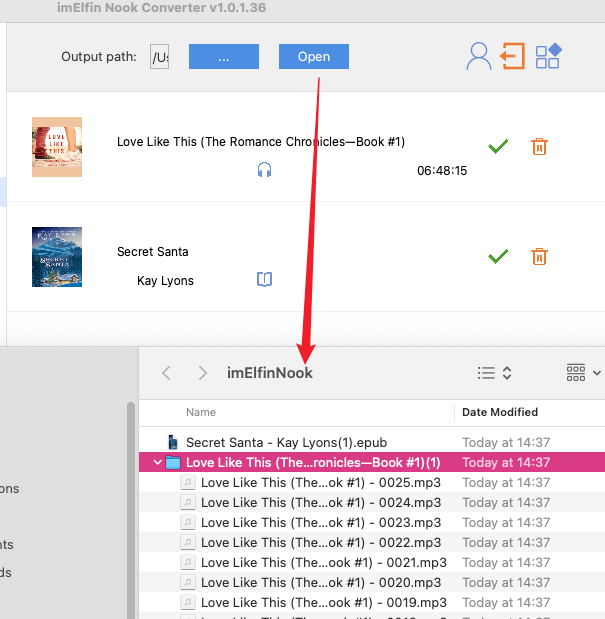Image resolution: width=605 pixels, height=619 pixels.
Task: Open the user account profile icon
Action: coord(479,56)
